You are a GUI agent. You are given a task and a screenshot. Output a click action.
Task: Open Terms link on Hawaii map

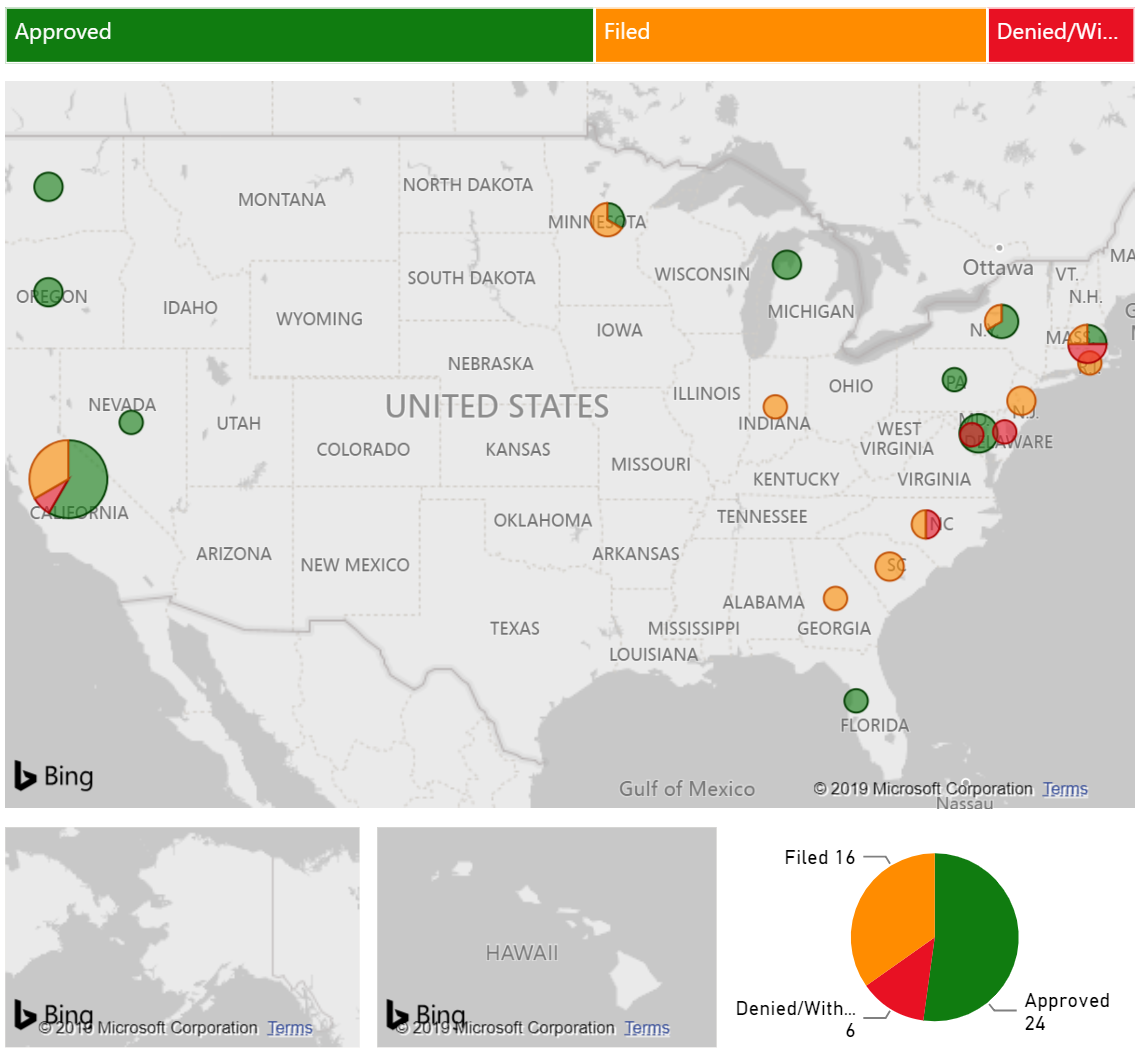point(646,1028)
